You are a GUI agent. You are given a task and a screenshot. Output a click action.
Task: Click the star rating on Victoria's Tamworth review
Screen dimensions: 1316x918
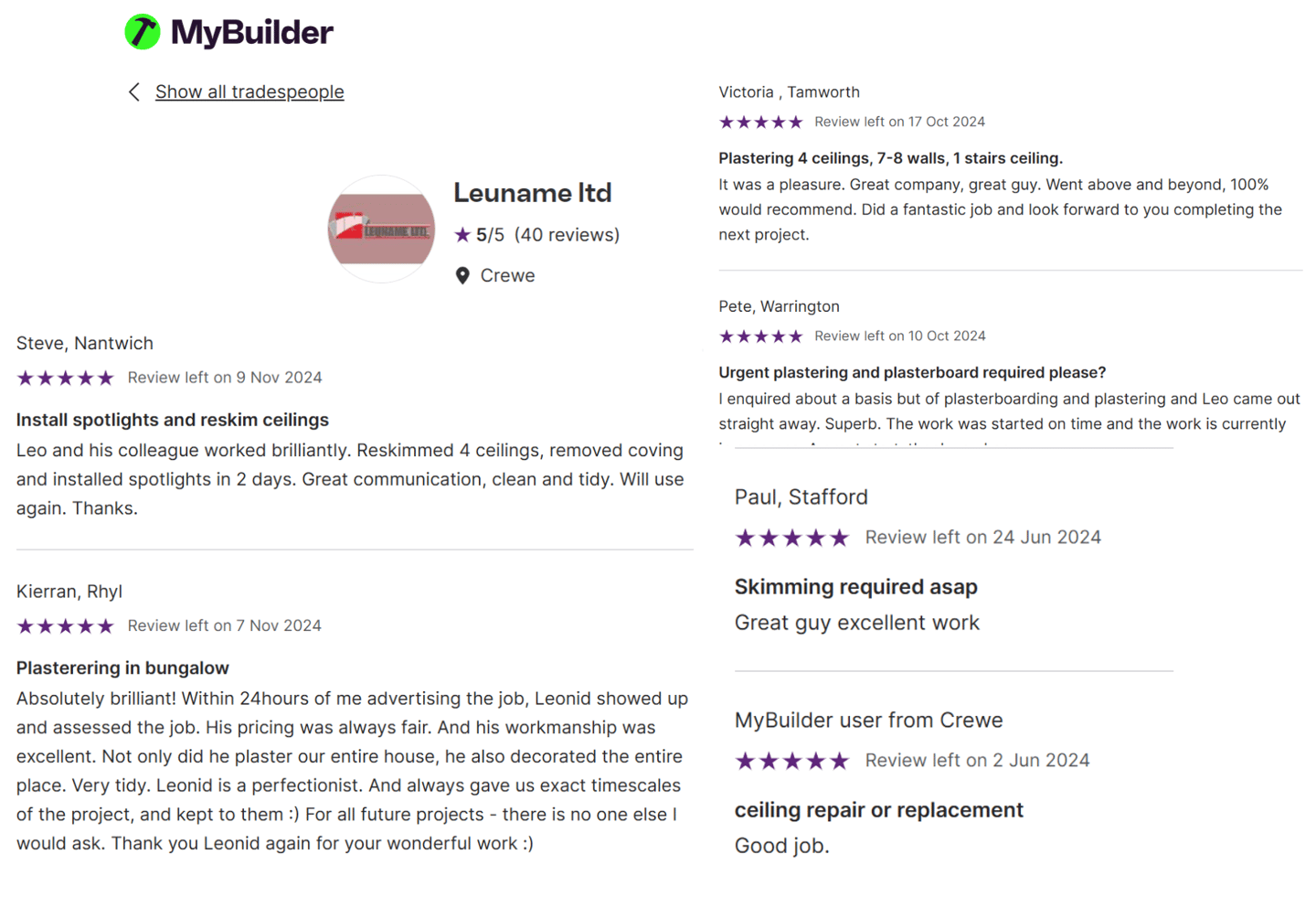[x=760, y=122]
